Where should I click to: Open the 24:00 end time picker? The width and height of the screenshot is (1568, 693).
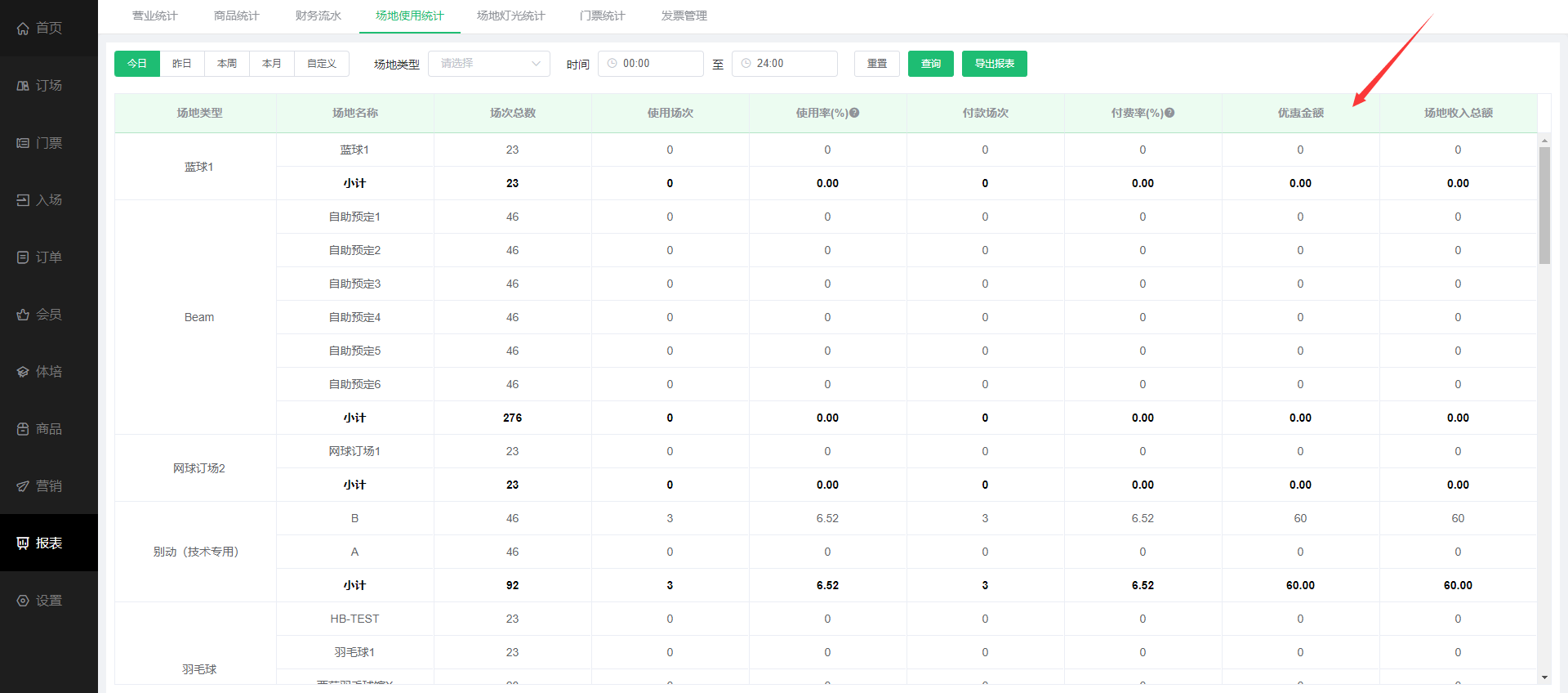tap(785, 64)
